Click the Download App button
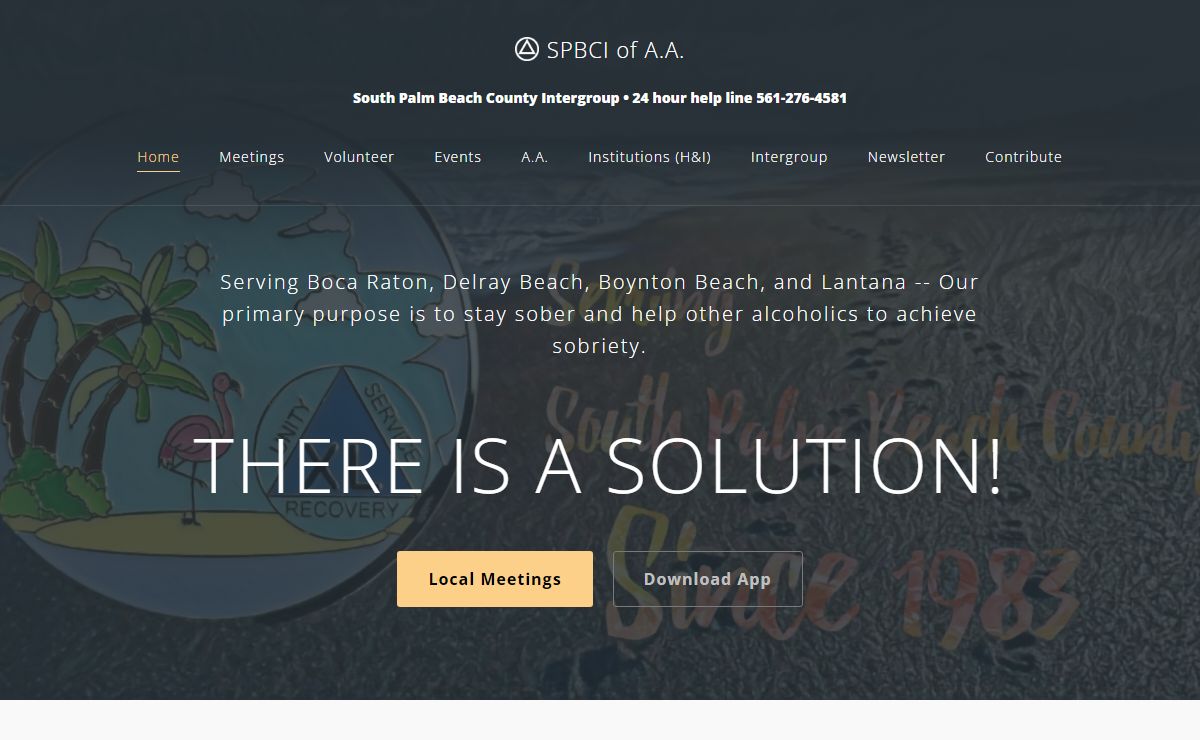The image size is (1200, 740). click(x=707, y=579)
